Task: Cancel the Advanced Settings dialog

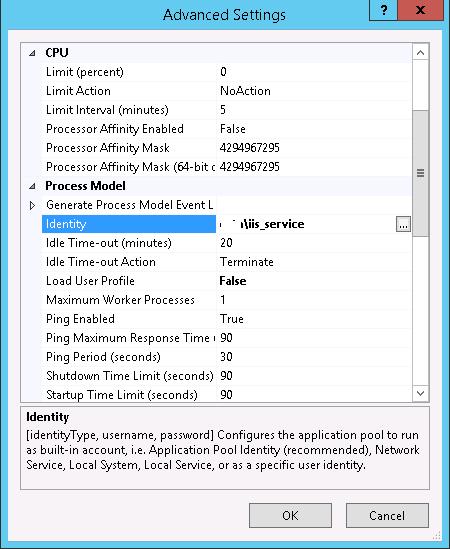Action: click(x=387, y=515)
